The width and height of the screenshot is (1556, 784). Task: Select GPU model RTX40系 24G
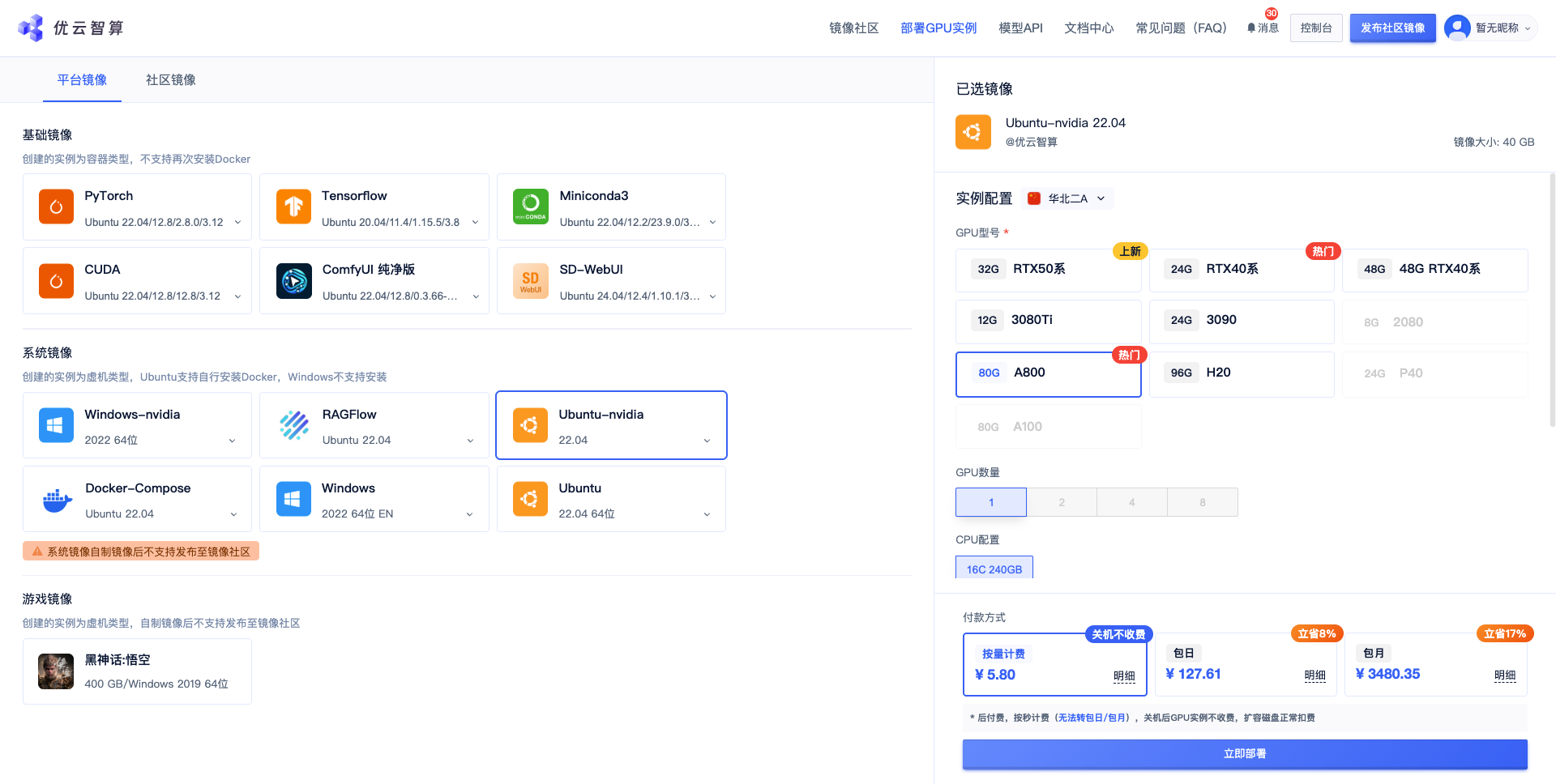click(x=1242, y=270)
